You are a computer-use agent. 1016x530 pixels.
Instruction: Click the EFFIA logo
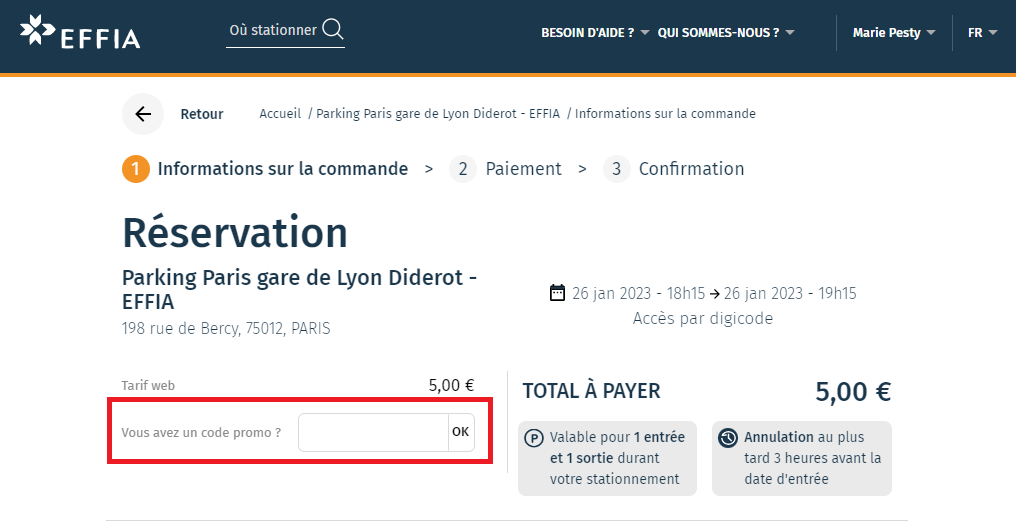coord(80,32)
